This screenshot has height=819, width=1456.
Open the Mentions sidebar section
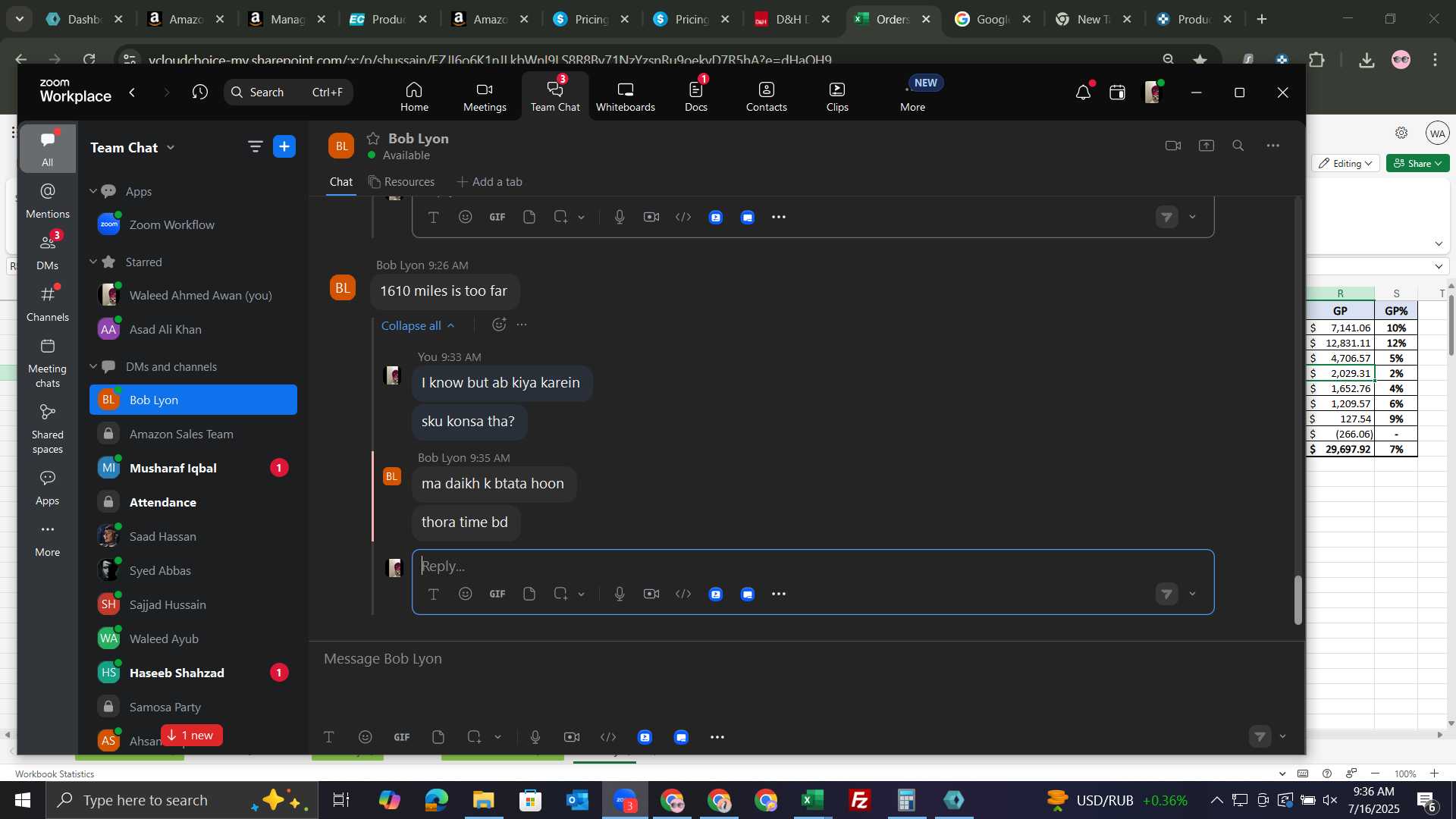point(47,201)
